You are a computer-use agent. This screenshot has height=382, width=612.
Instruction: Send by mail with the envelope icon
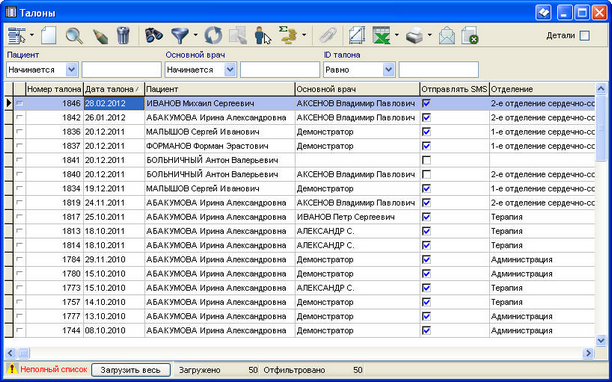[x=447, y=36]
